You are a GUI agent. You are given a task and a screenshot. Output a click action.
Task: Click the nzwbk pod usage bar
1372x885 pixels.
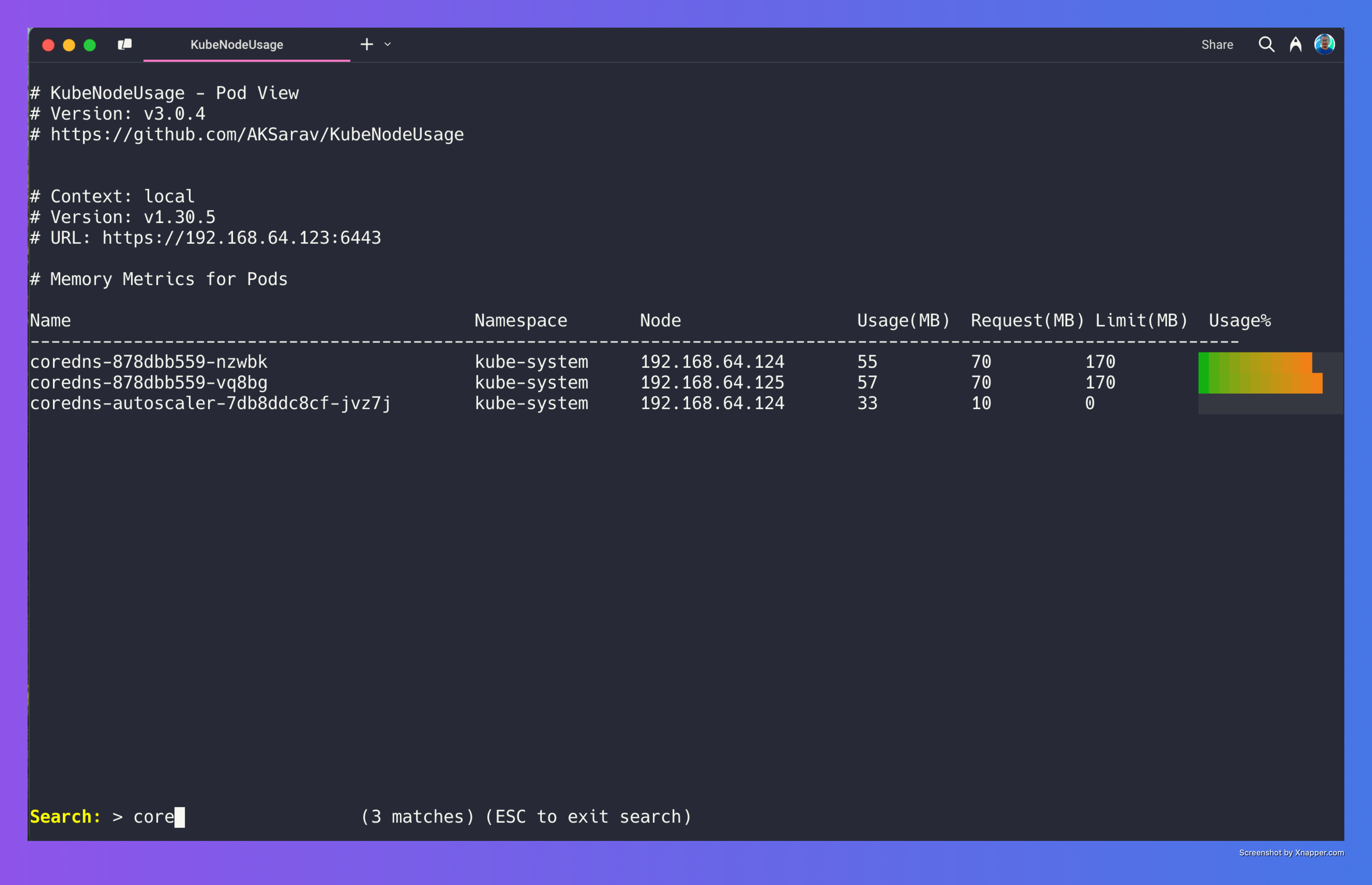point(1255,362)
